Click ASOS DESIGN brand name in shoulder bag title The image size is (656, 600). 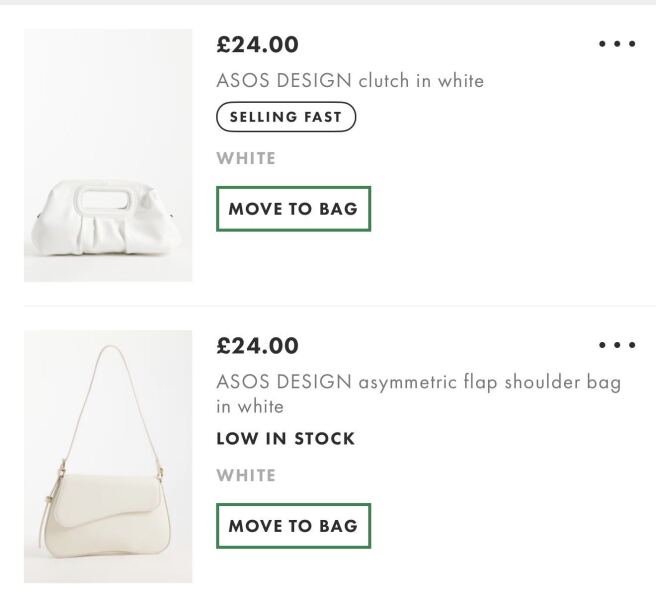(x=284, y=382)
